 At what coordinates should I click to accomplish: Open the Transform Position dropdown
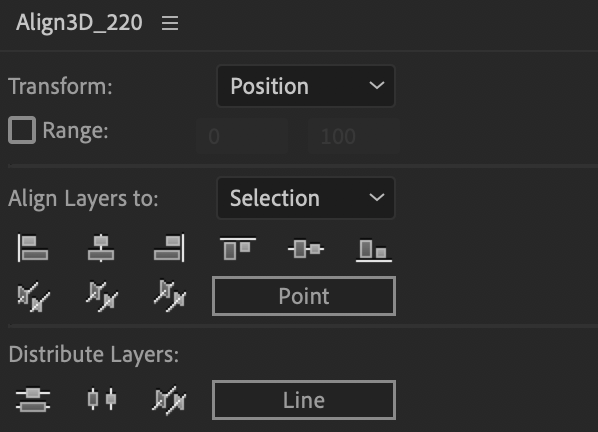pyautogui.click(x=306, y=86)
